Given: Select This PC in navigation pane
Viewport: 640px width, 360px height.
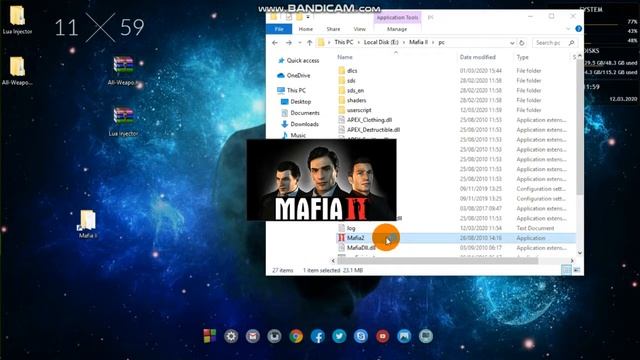Looking at the screenshot, I should pyautogui.click(x=296, y=90).
